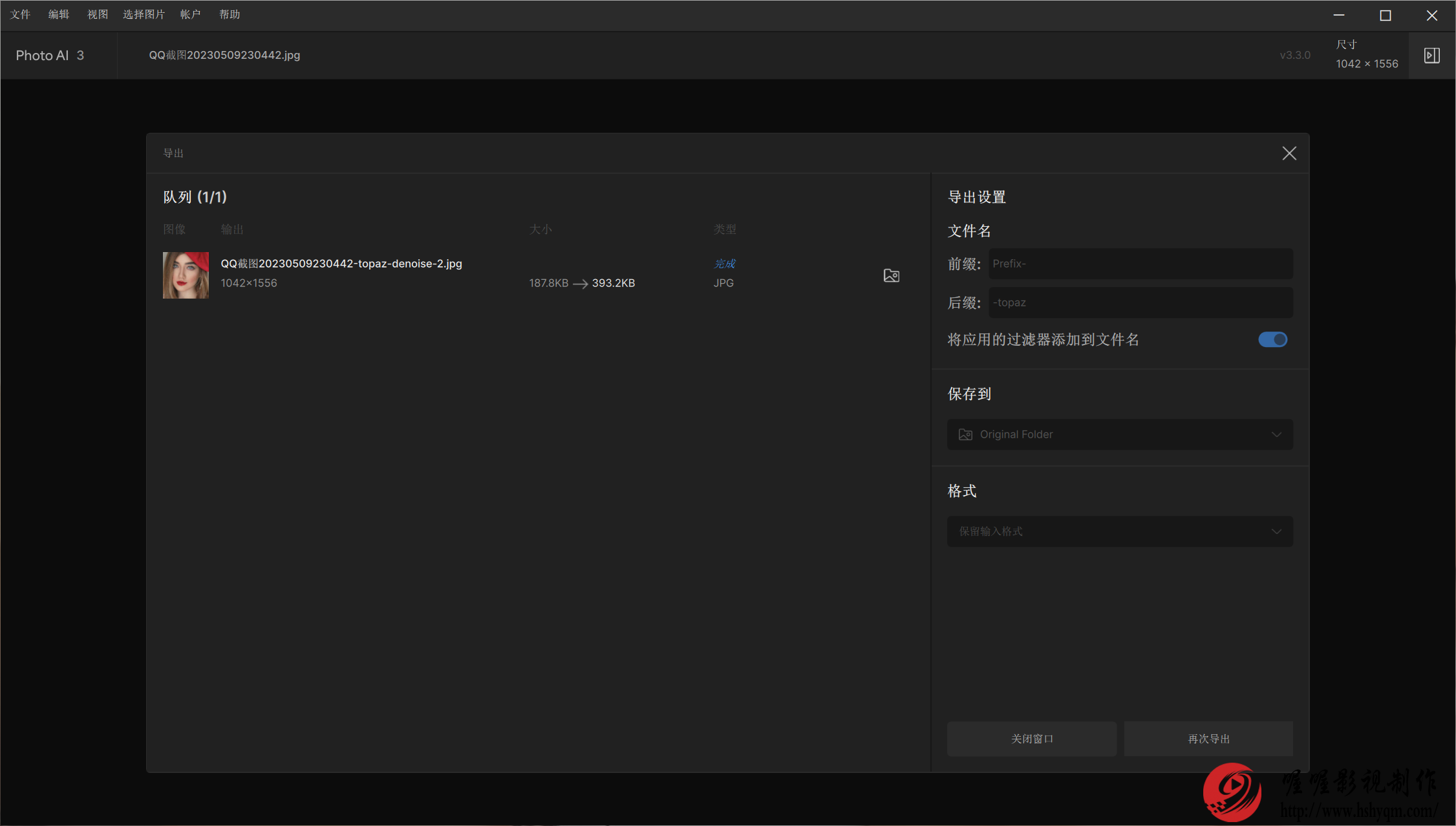Viewport: 1456px width, 826px height.
Task: Click the 1042 × 1556 size readout in header
Action: tap(1367, 64)
